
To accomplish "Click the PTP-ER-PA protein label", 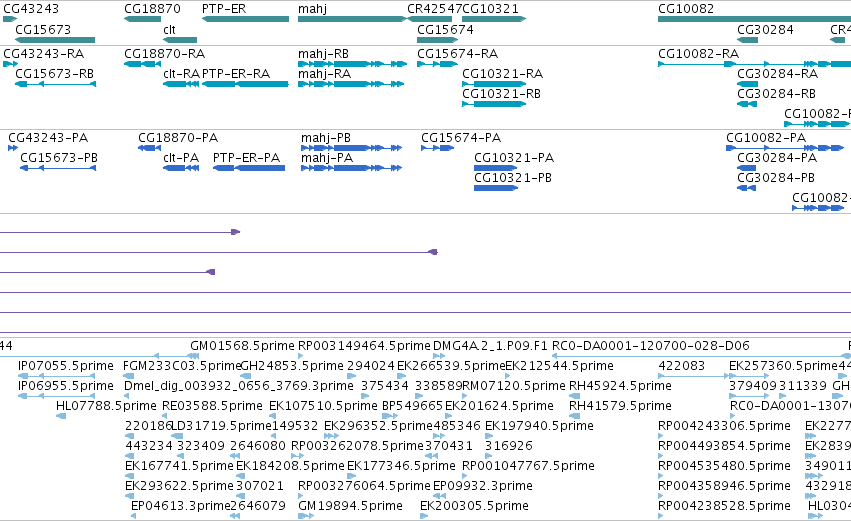I will coord(246,158).
